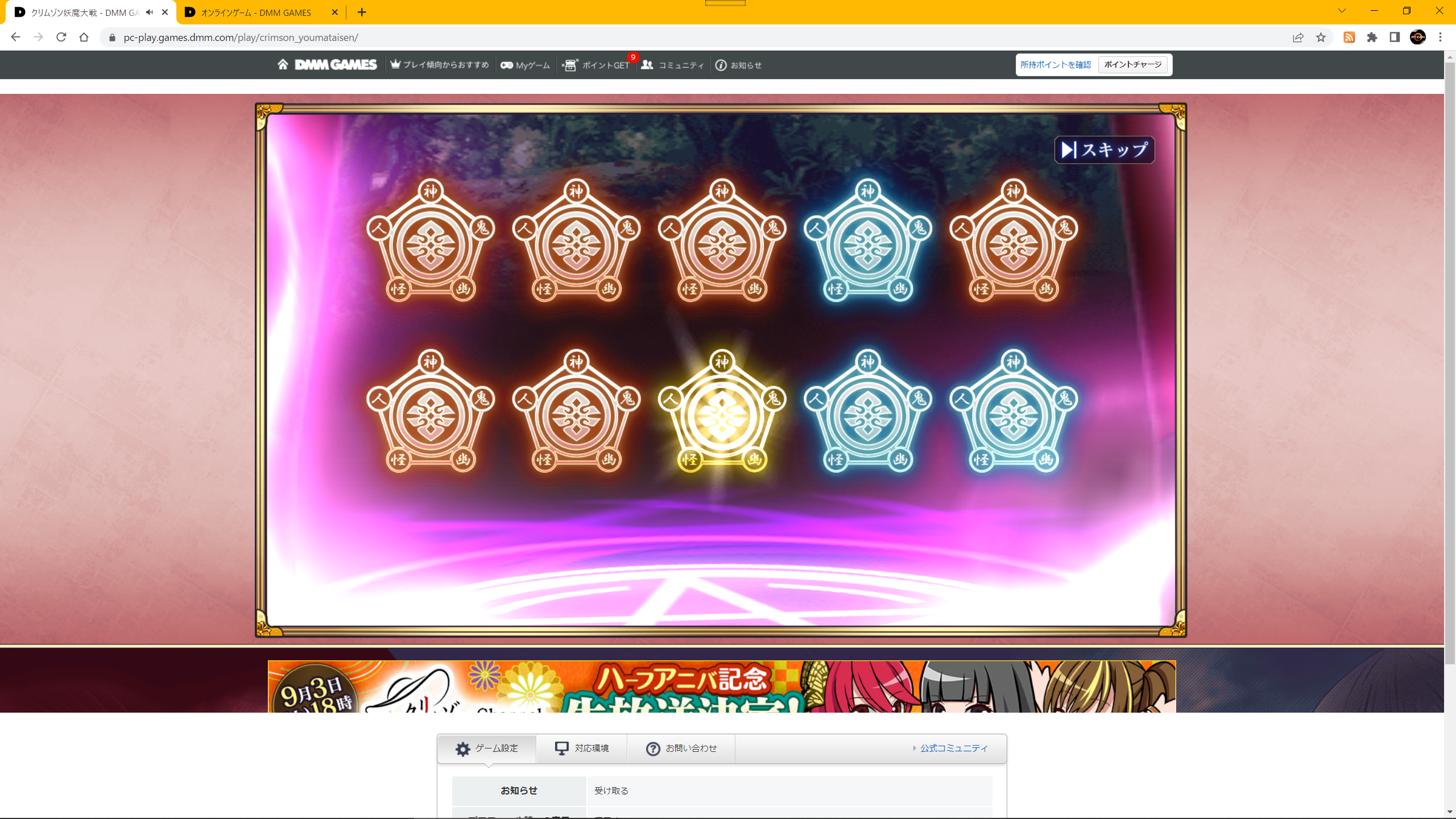Open the コミュニティ menu item
This screenshot has height=819, width=1456.
[673, 65]
